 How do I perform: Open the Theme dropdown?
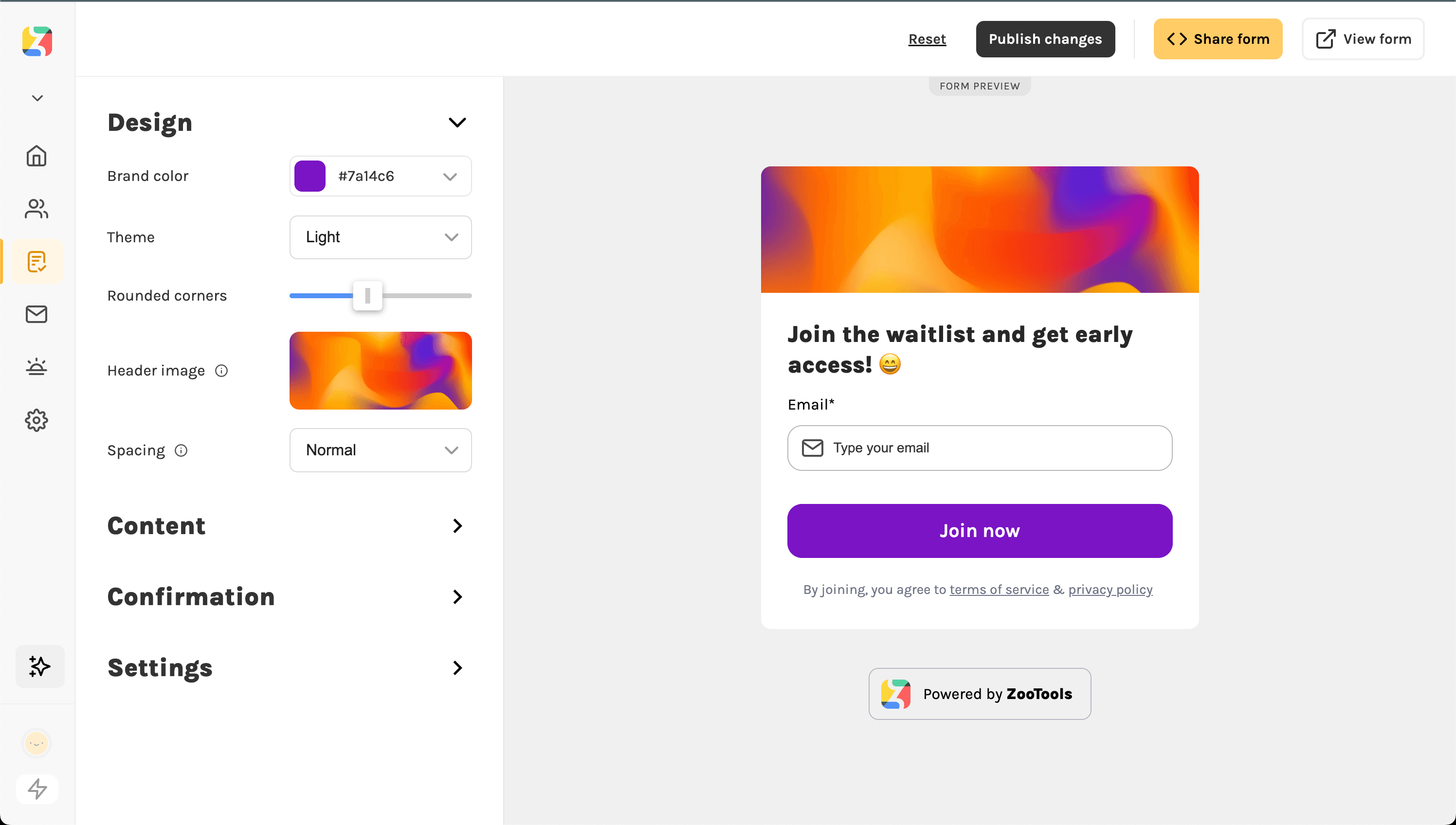pyautogui.click(x=380, y=237)
